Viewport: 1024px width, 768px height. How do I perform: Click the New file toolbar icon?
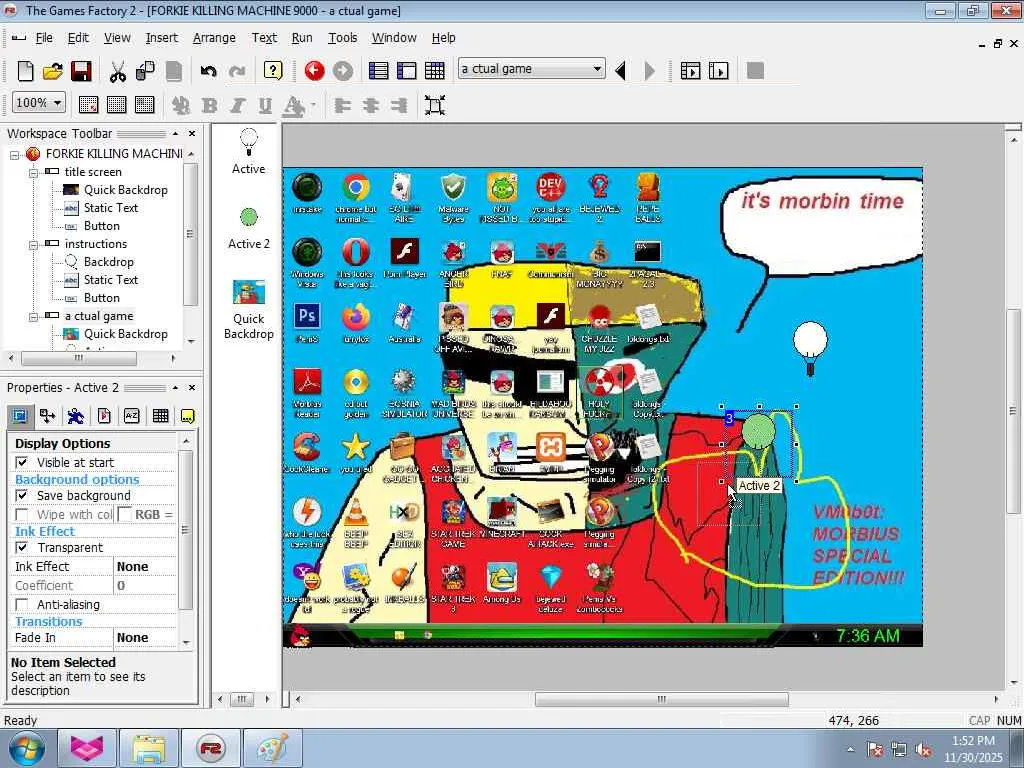click(x=25, y=71)
